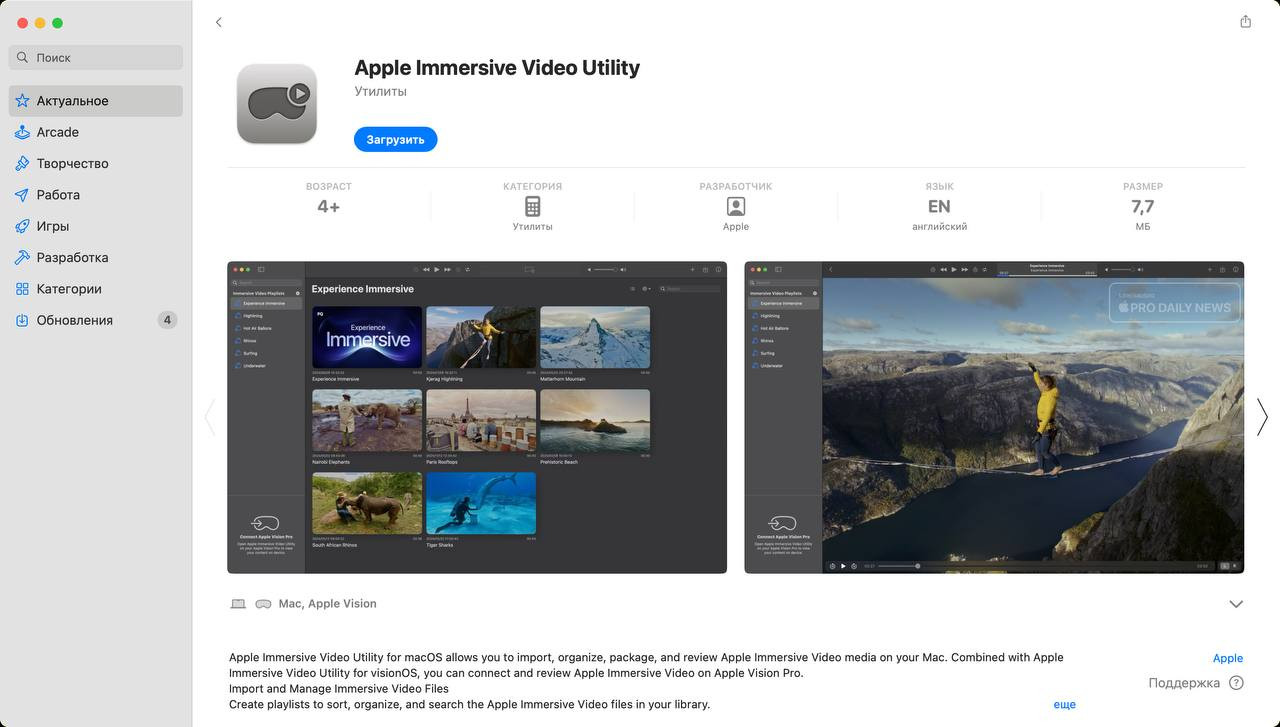Switch to the Работа section
1280x727 pixels.
point(96,195)
